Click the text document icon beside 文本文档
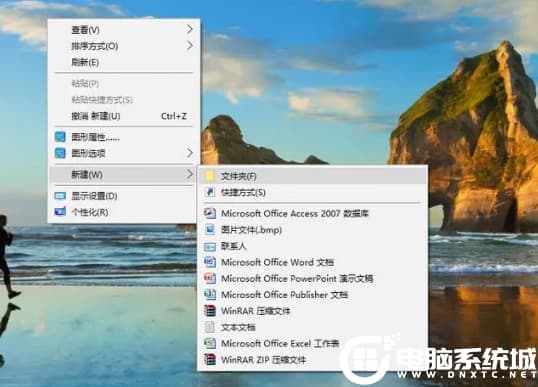The image size is (538, 387). tap(210, 327)
